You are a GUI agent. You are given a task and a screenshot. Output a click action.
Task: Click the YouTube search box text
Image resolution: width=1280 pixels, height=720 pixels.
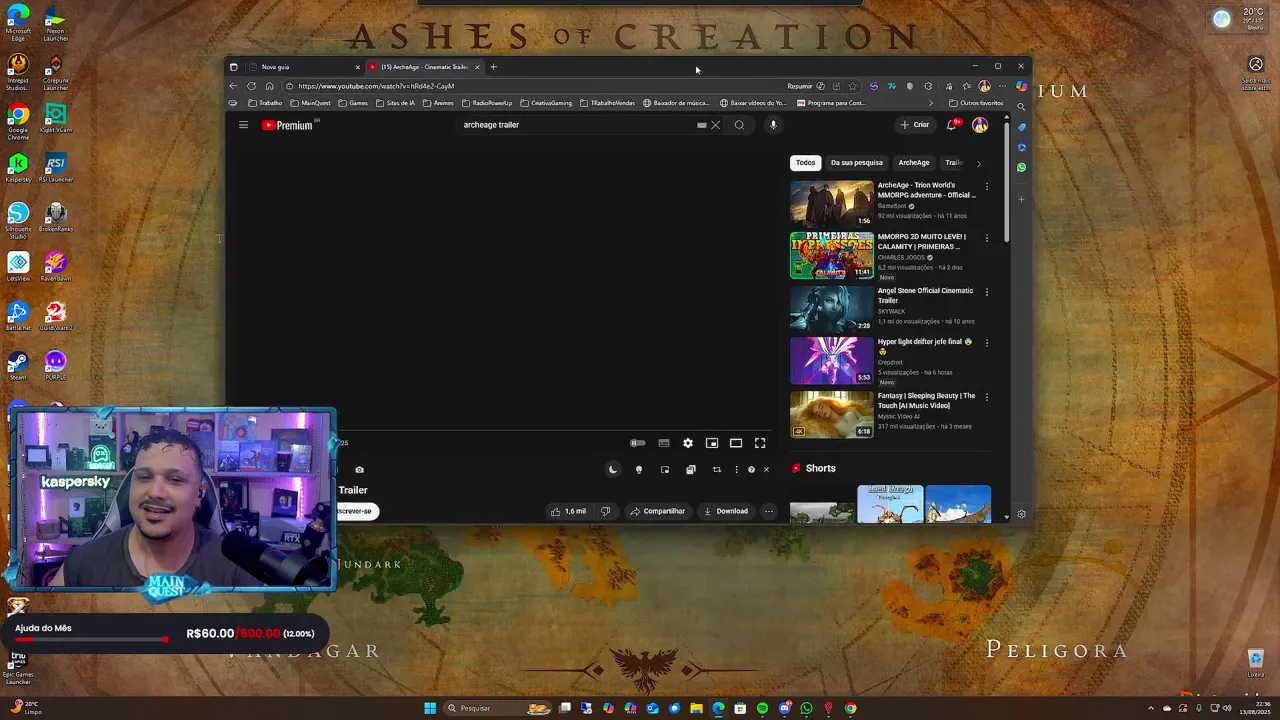coord(491,125)
